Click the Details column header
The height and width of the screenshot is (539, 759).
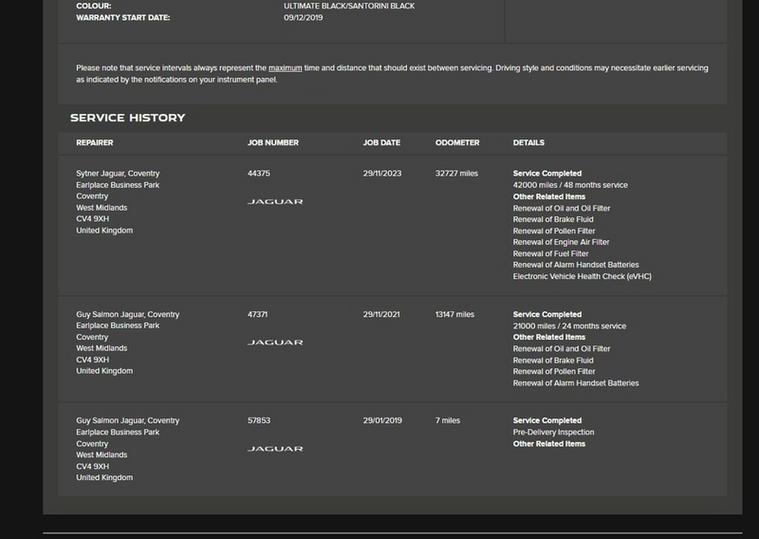(x=528, y=143)
